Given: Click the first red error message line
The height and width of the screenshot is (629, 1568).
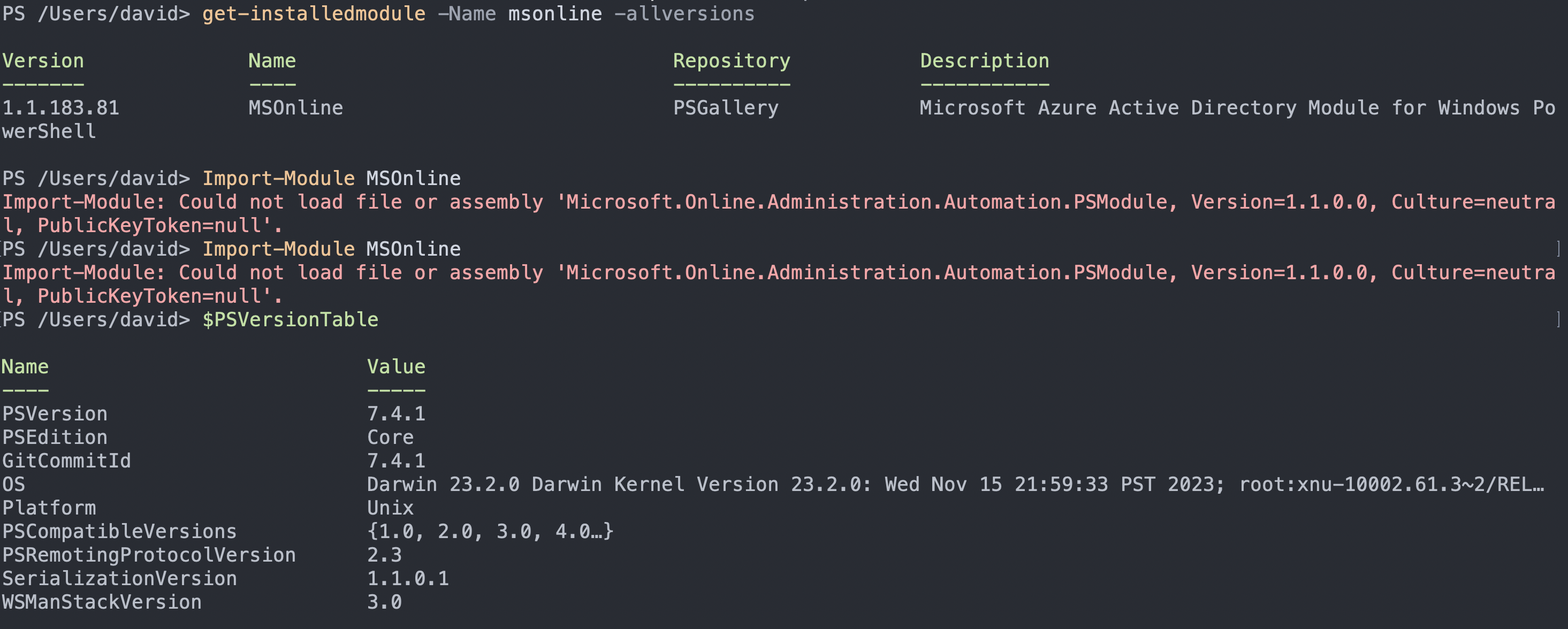Looking at the screenshot, I should point(778,202).
